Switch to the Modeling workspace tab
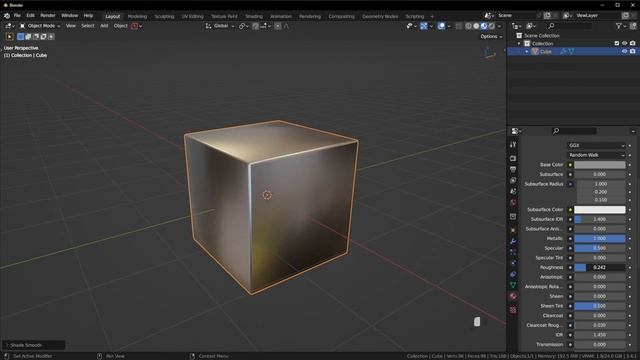 click(x=137, y=17)
